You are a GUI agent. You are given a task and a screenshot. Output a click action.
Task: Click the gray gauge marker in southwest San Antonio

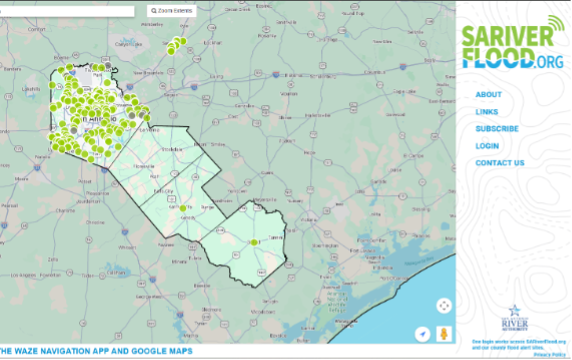click(74, 130)
